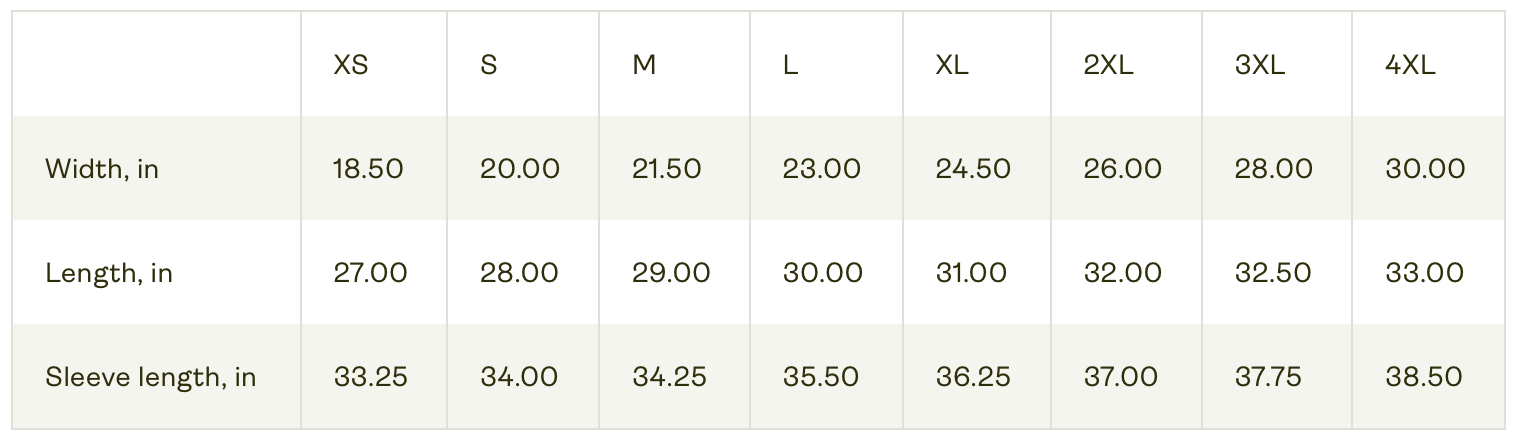Viewport: 1516px width, 440px height.
Task: Select the 34.00 sleeve length for S
Action: 519,377
